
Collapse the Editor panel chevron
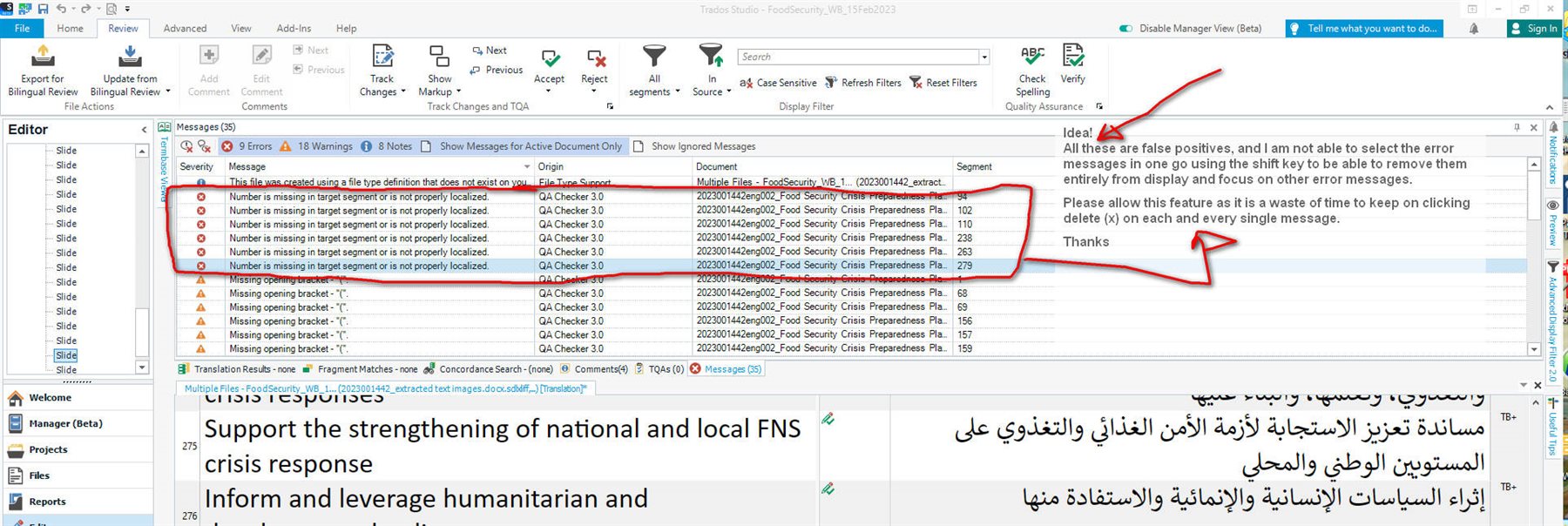pos(144,130)
